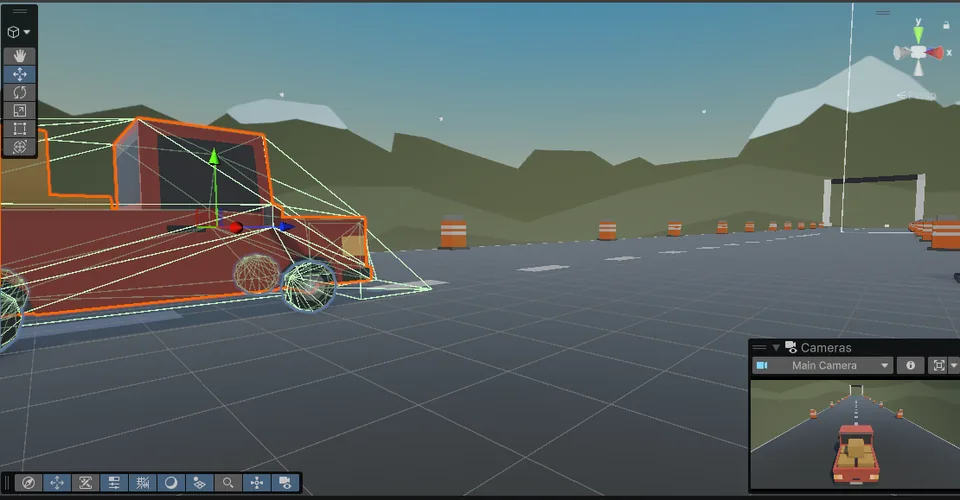Image resolution: width=960 pixels, height=500 pixels.
Task: Click the green Y axis cone of orientation gizmo
Action: click(x=918, y=34)
